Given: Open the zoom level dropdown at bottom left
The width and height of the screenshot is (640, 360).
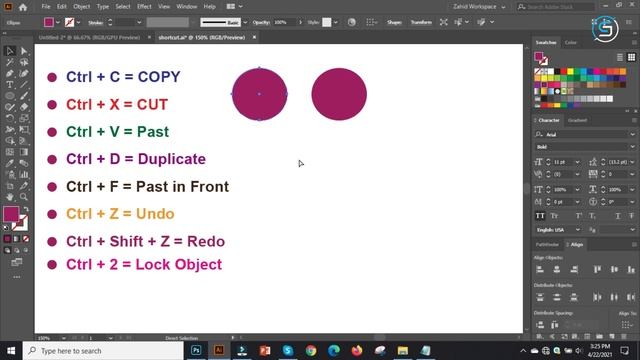Looking at the screenshot, I should (64, 338).
